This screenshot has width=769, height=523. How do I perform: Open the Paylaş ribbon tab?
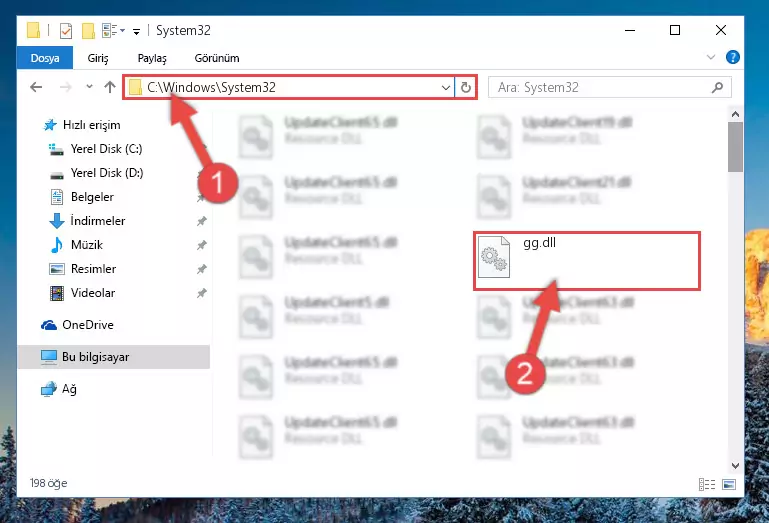tap(152, 58)
